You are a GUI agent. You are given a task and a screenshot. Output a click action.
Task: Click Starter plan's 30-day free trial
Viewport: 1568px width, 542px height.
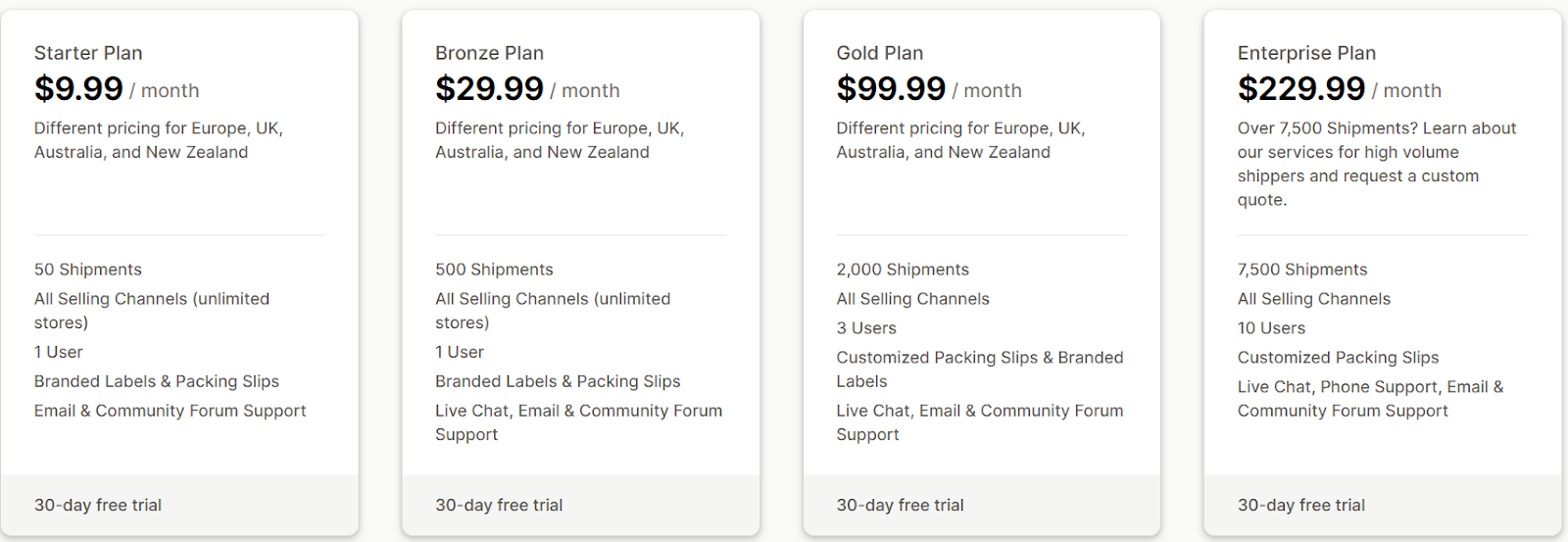[x=98, y=505]
